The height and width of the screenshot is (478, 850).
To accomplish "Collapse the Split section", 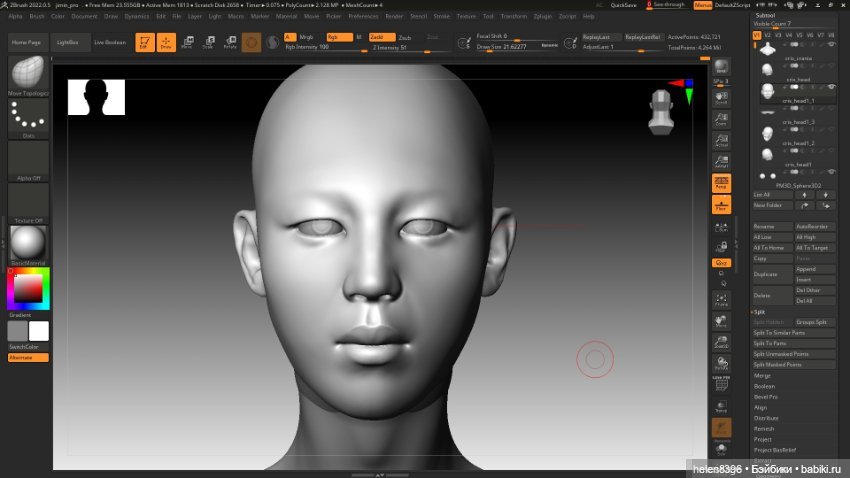I will [760, 311].
